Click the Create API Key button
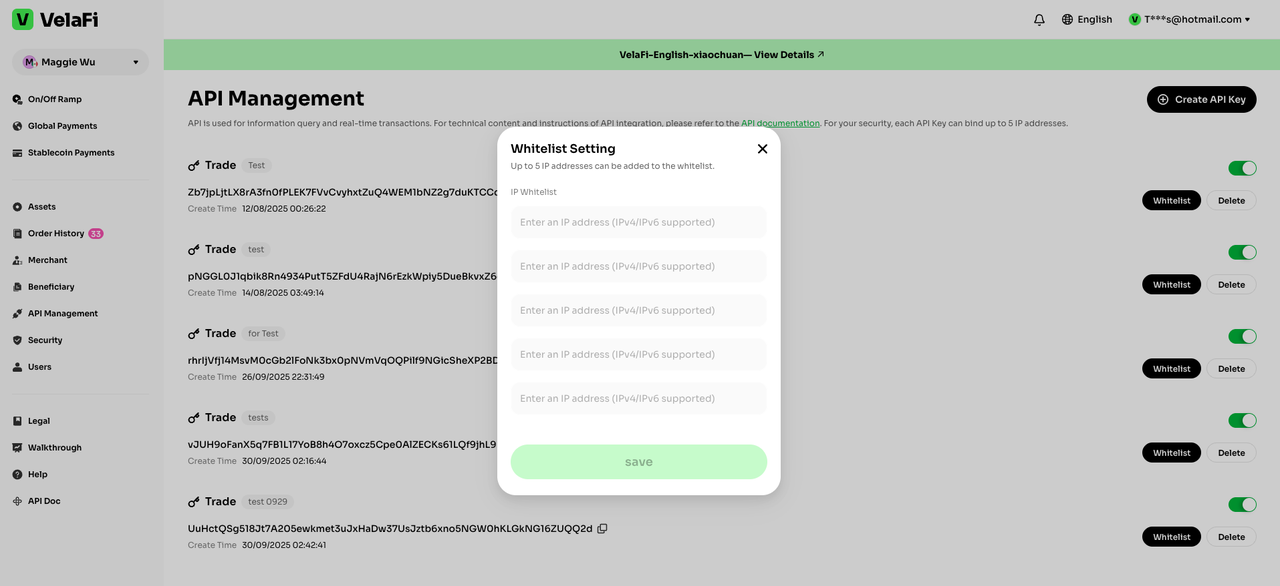 (x=1201, y=99)
